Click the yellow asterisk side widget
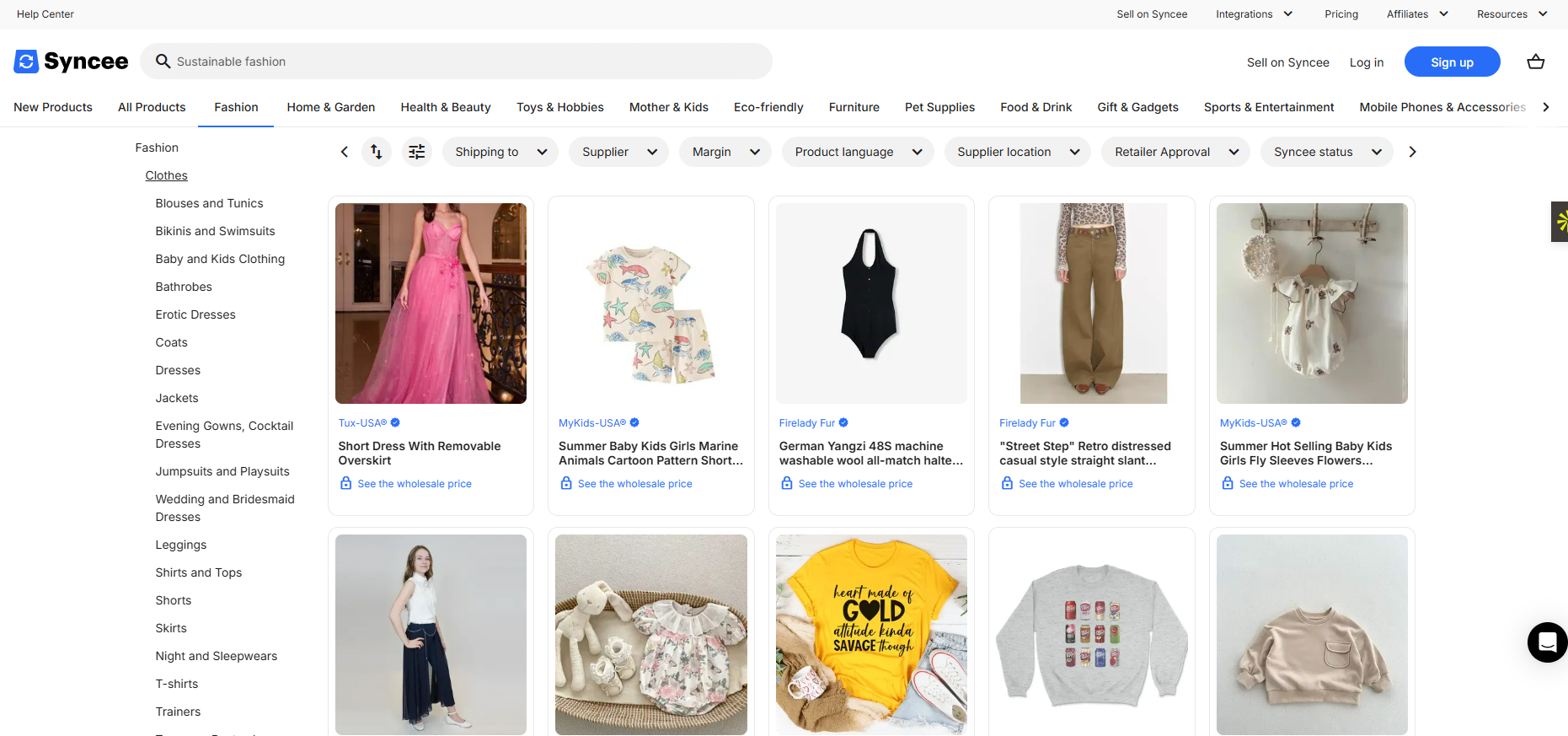The width and height of the screenshot is (1568, 736). click(1560, 222)
